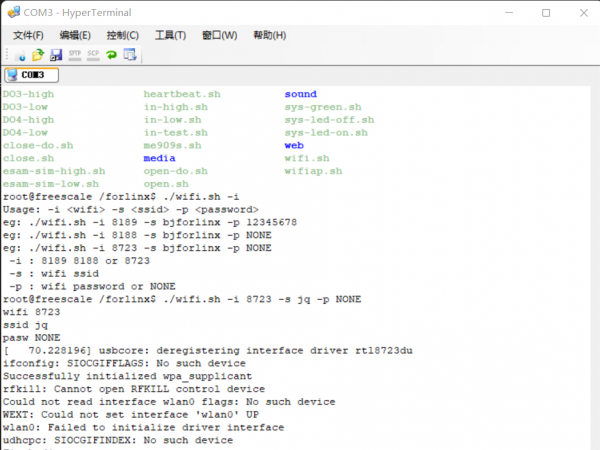Click the wifi.sh entry in the file listing
The width and height of the screenshot is (600, 450).
pyautogui.click(x=306, y=158)
